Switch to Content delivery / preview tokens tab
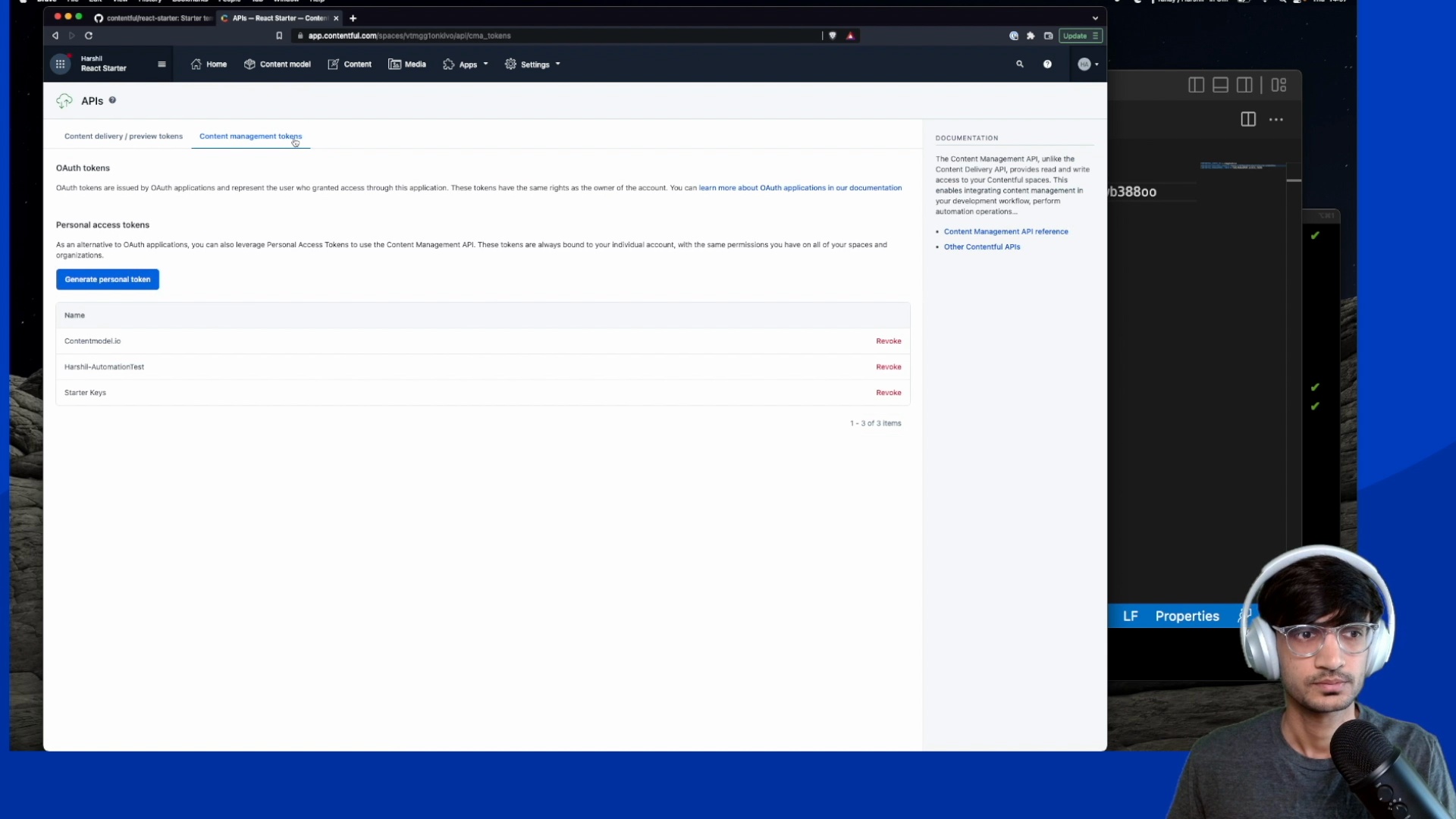Image resolution: width=1456 pixels, height=819 pixels. coord(123,136)
